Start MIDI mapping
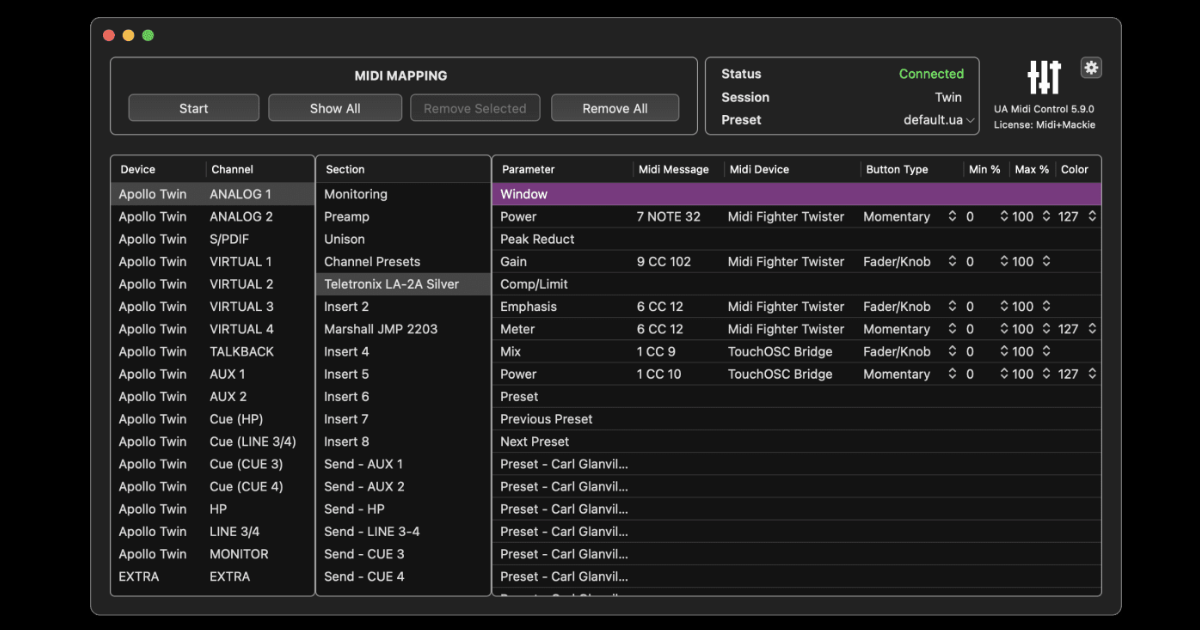 click(194, 108)
